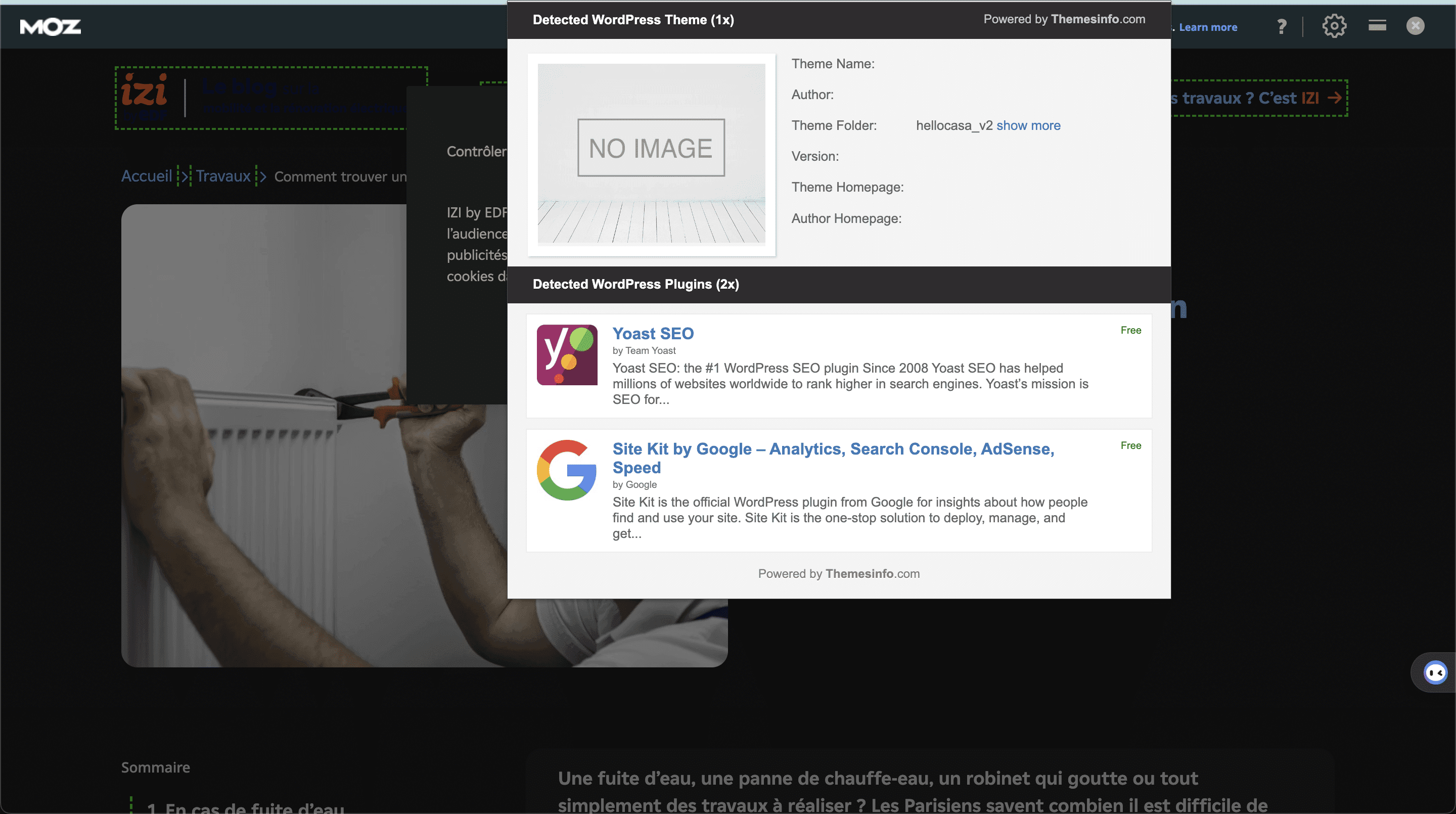Click 'Detected WordPress Plugins (2x)' header

point(636,284)
